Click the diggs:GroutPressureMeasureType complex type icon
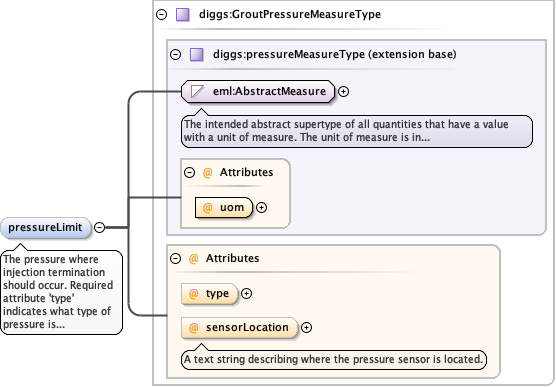The width and height of the screenshot is (556, 387). [183, 15]
